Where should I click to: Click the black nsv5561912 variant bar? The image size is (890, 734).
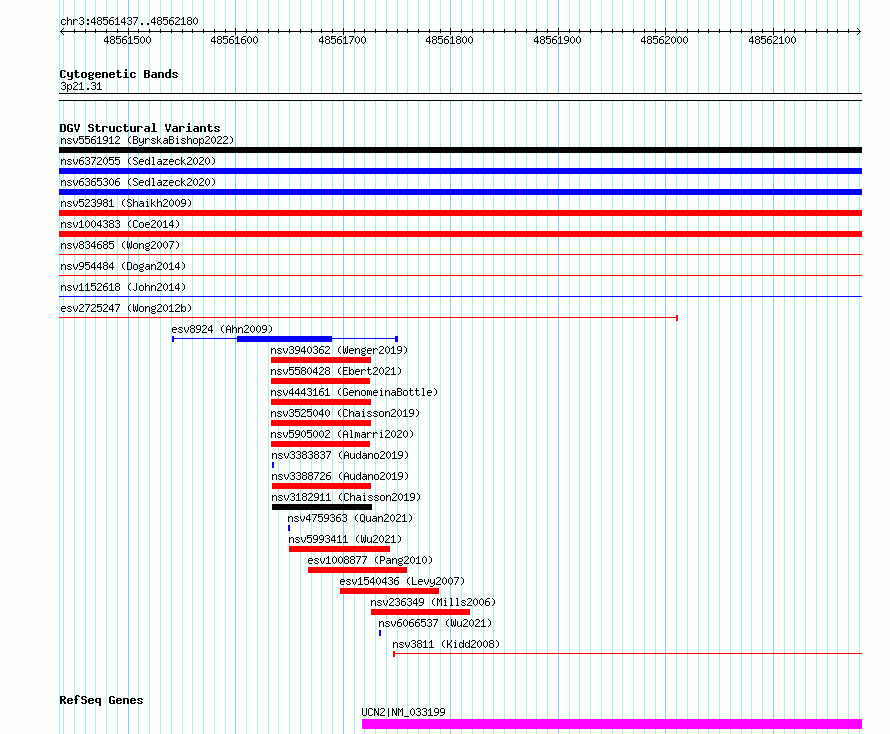coord(460,150)
